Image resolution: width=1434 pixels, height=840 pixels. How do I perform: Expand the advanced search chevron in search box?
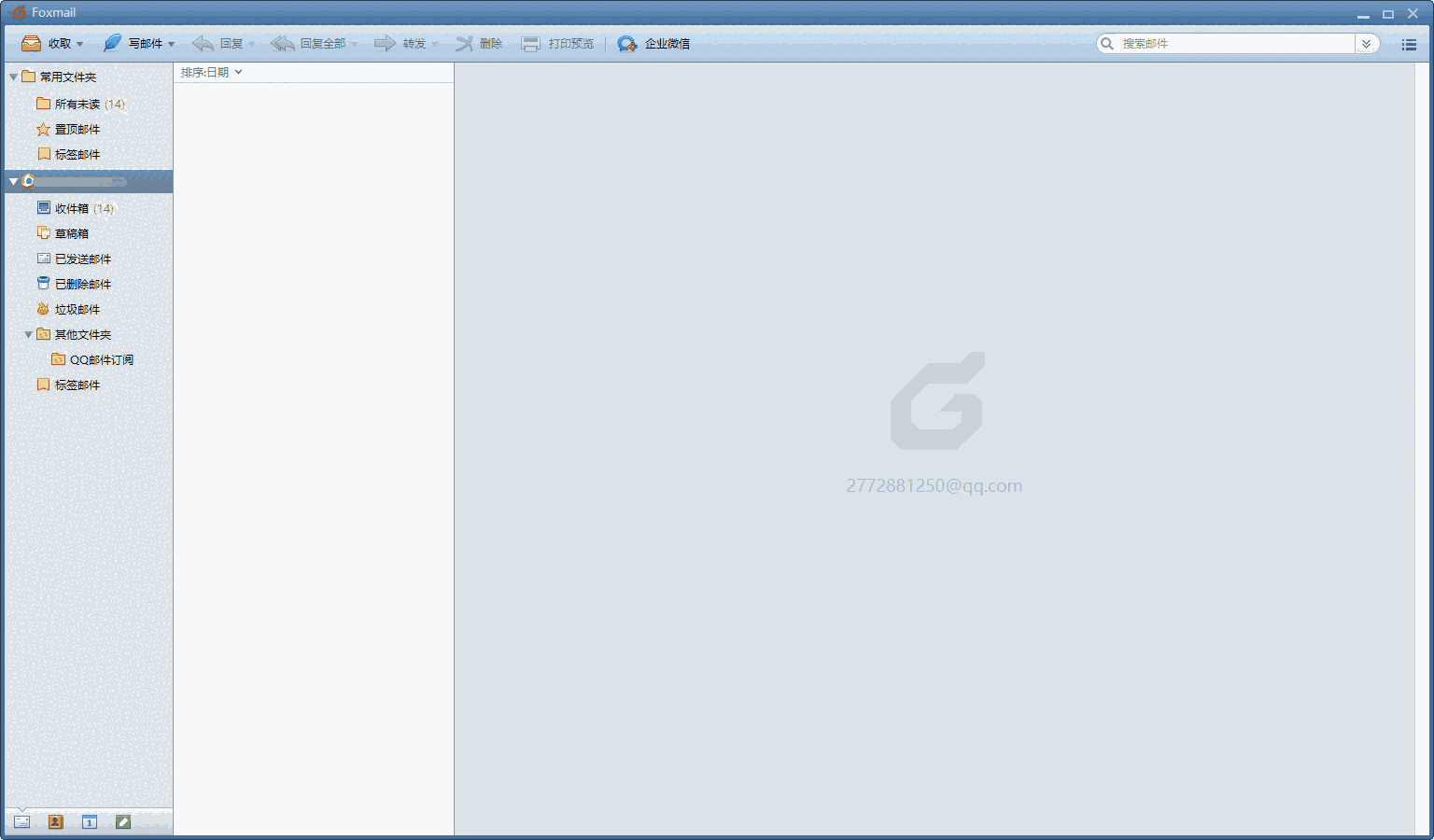pyautogui.click(x=1366, y=44)
